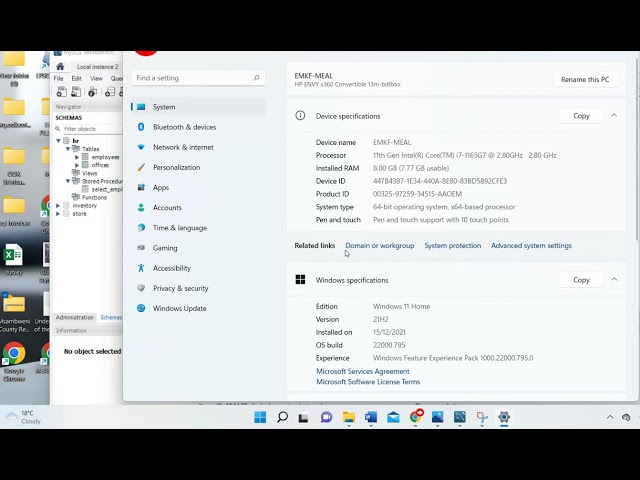Copy Windows specifications
The height and width of the screenshot is (480, 640).
[581, 280]
